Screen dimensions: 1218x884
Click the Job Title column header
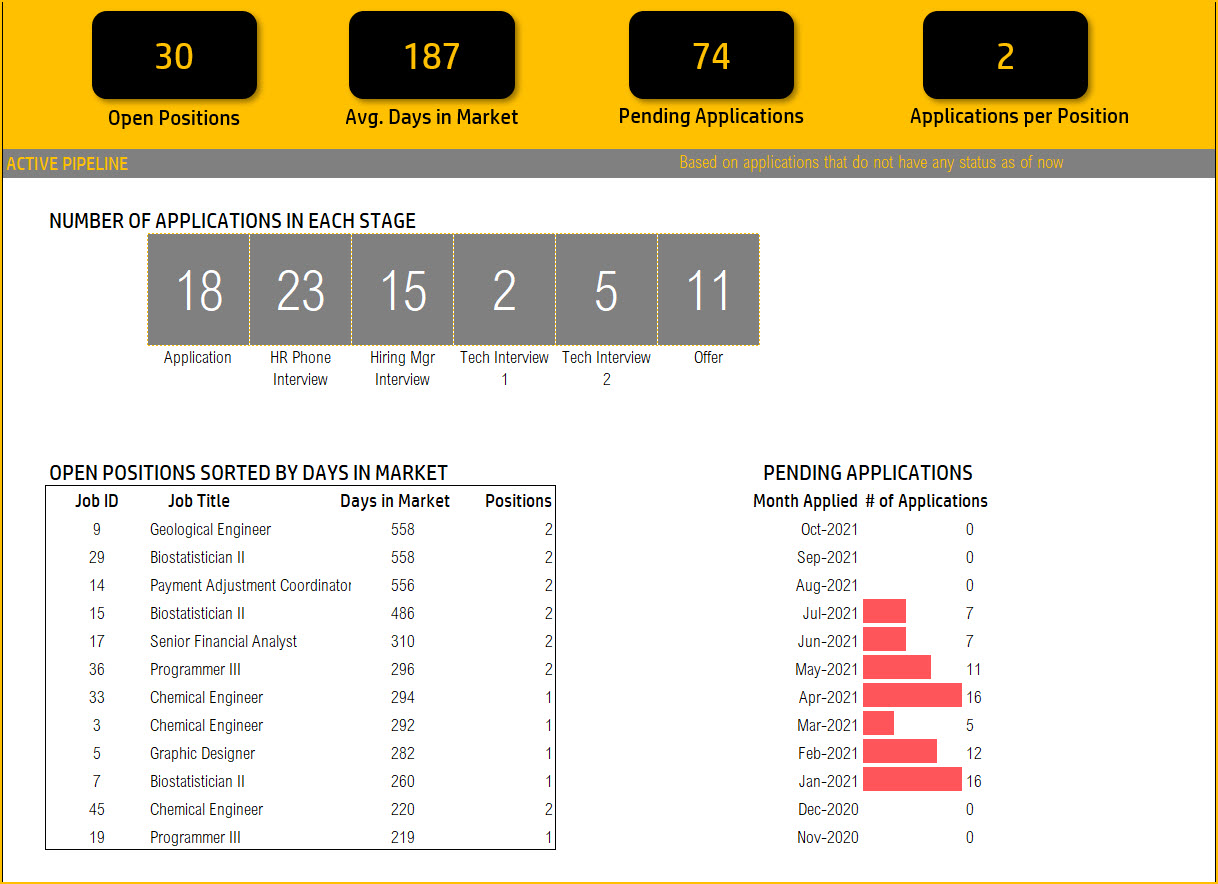[x=199, y=501]
